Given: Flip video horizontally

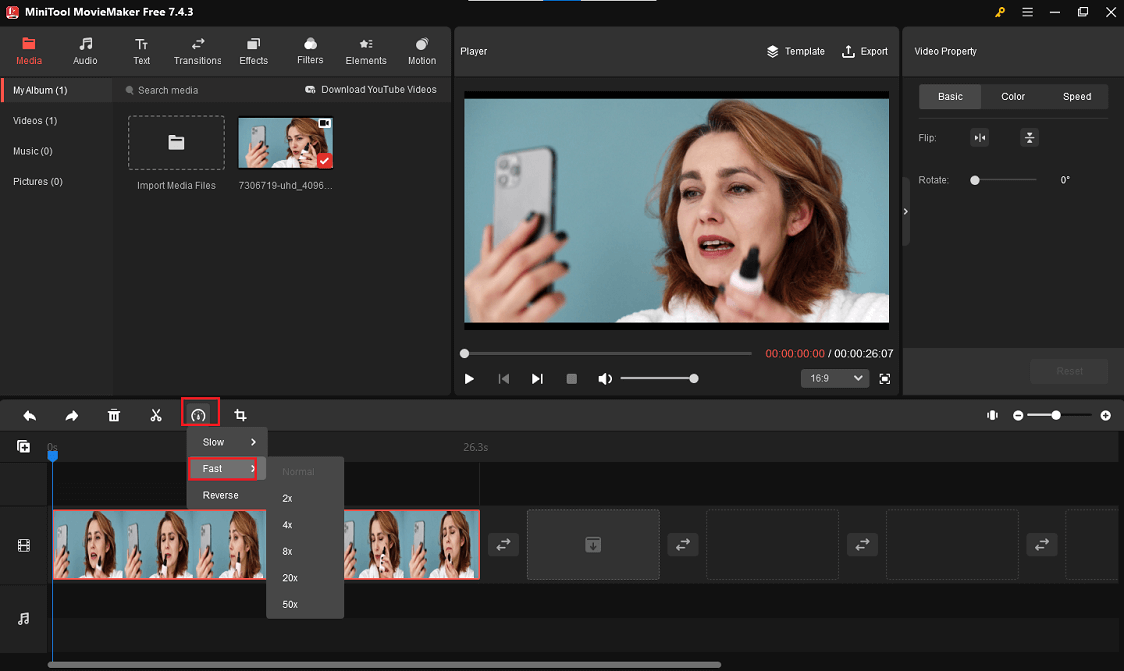Looking at the screenshot, I should coord(979,138).
